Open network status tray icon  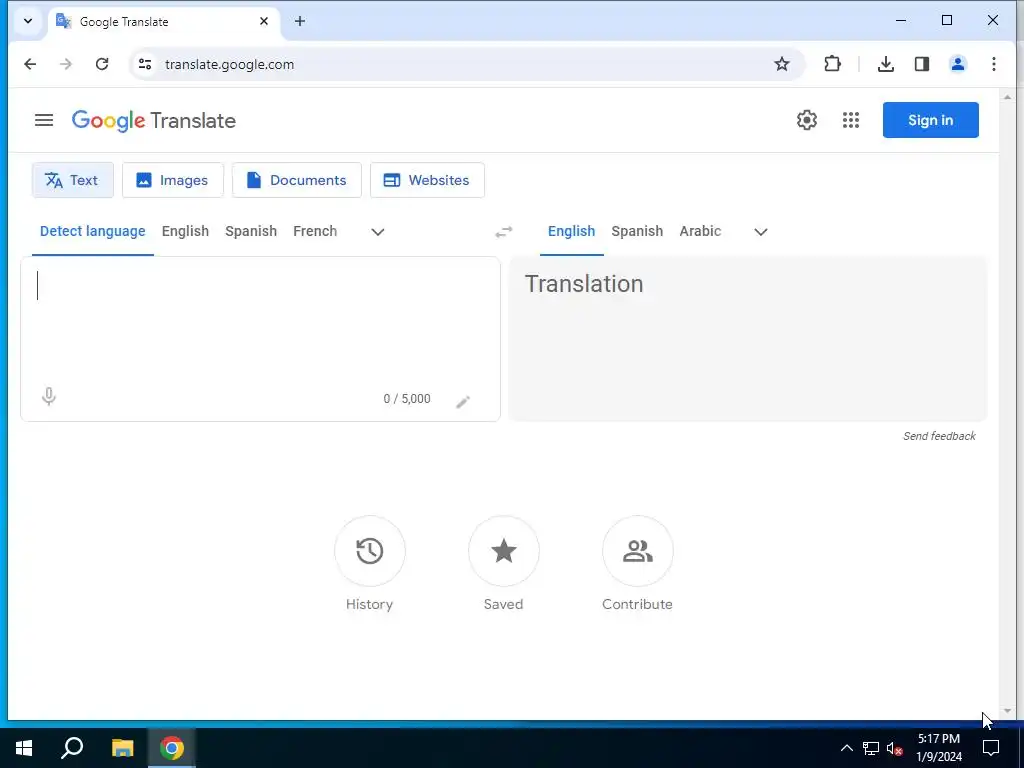point(871,748)
